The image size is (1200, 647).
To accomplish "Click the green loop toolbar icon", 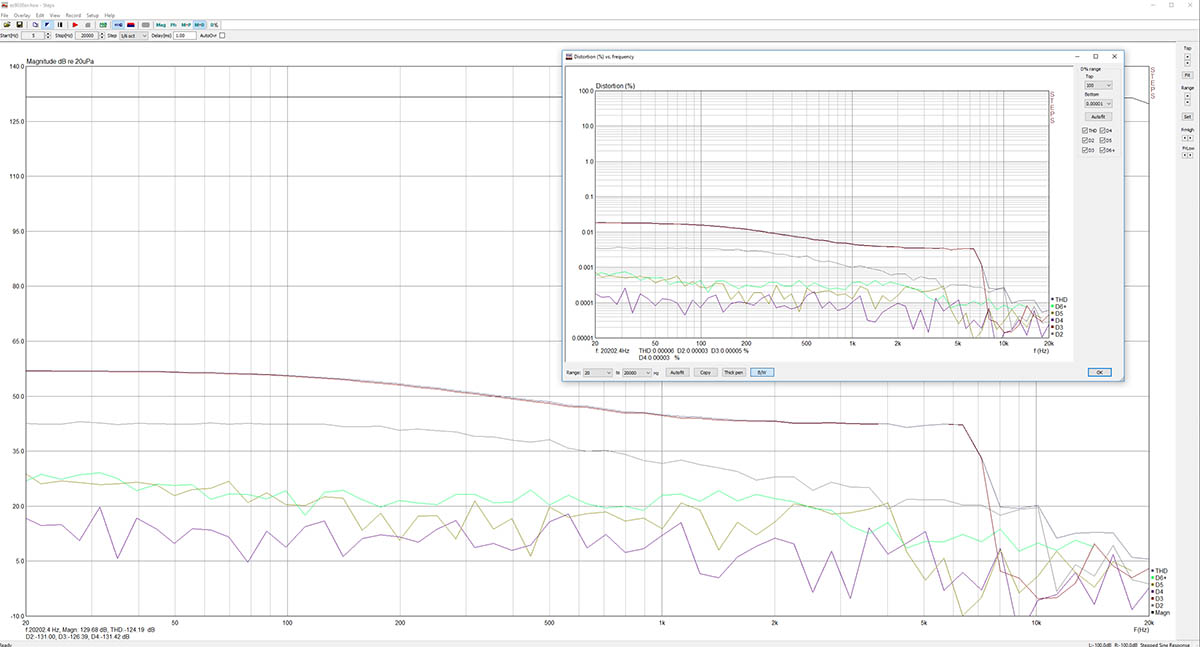I will (103, 25).
